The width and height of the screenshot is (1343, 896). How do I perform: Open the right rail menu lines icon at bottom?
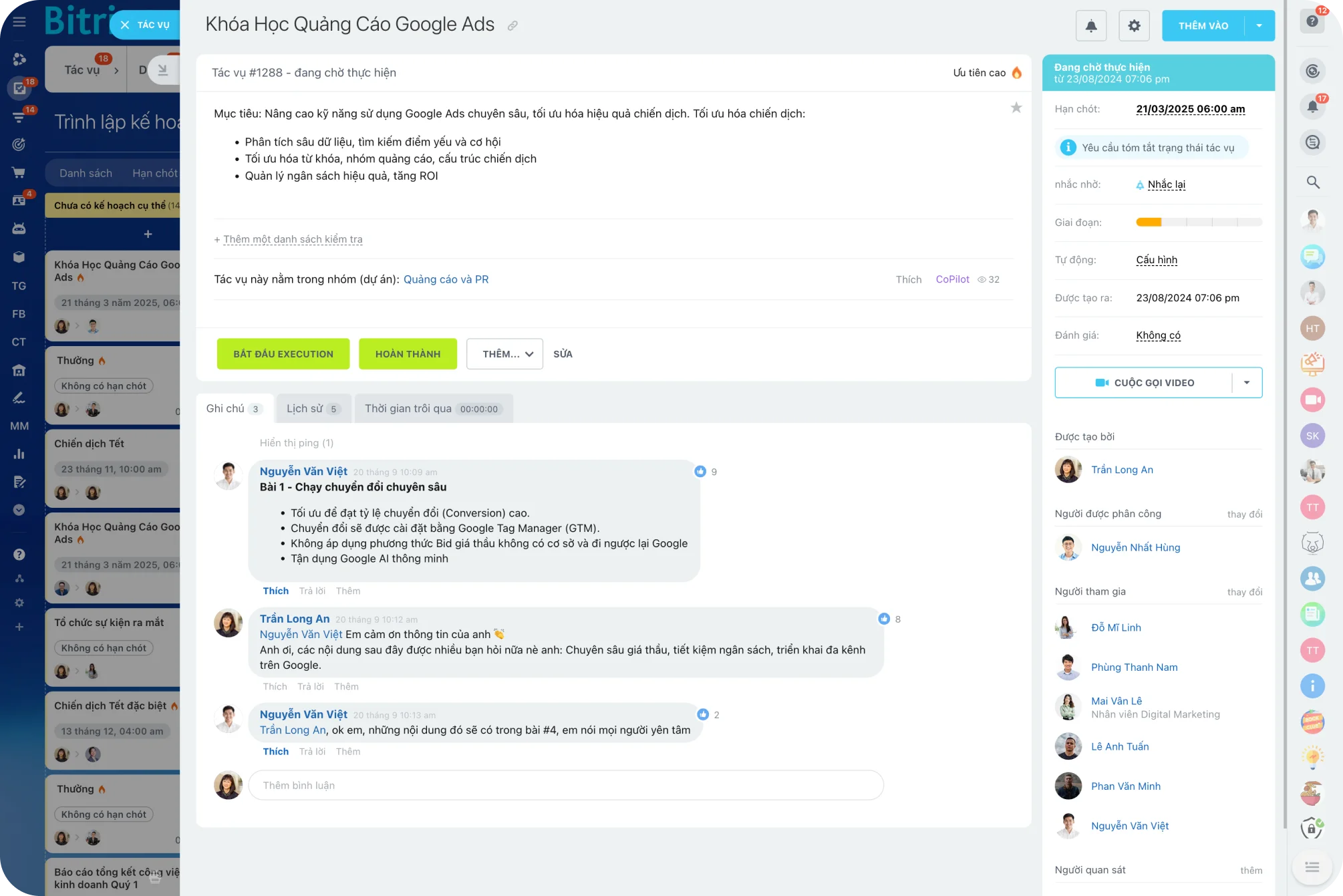tap(1312, 867)
